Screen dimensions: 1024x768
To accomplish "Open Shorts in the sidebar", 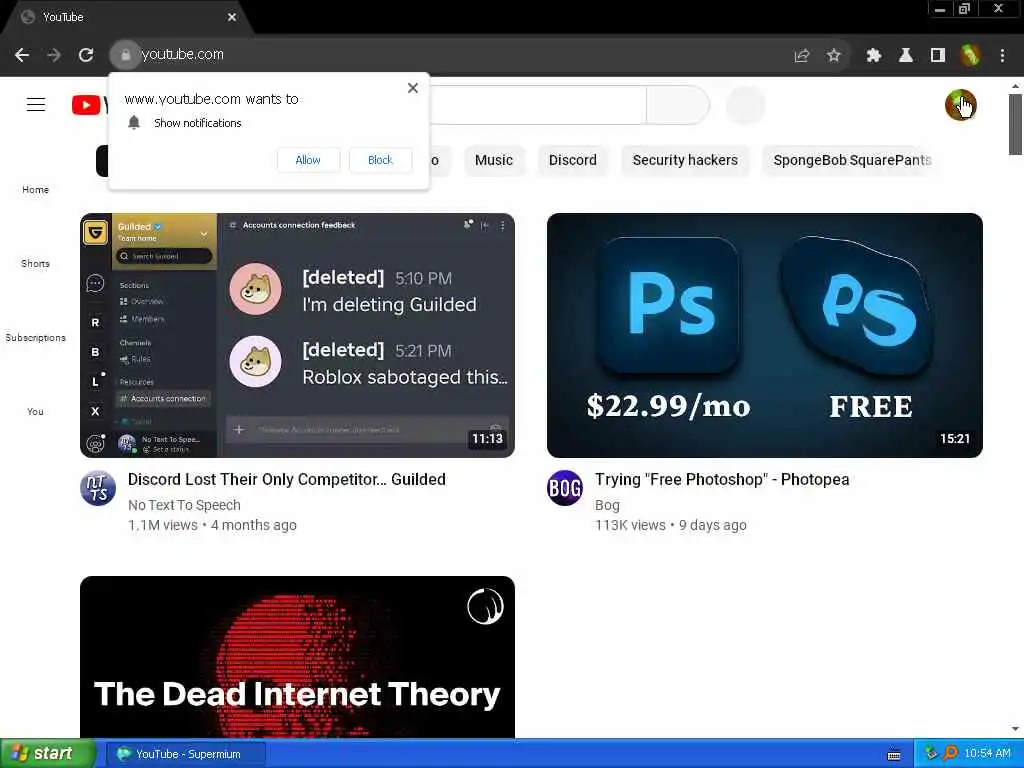I will (x=35, y=263).
